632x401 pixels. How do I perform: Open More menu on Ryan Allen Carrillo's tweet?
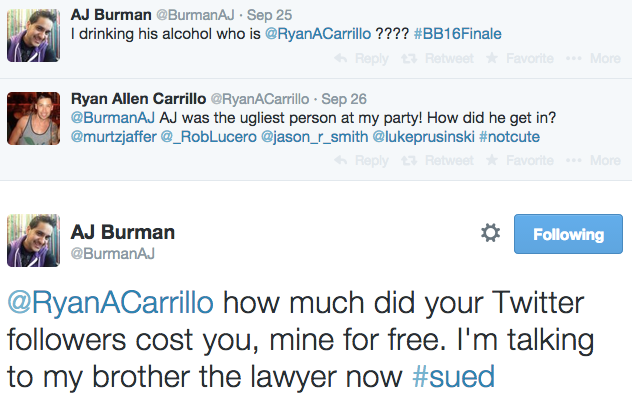(x=593, y=160)
